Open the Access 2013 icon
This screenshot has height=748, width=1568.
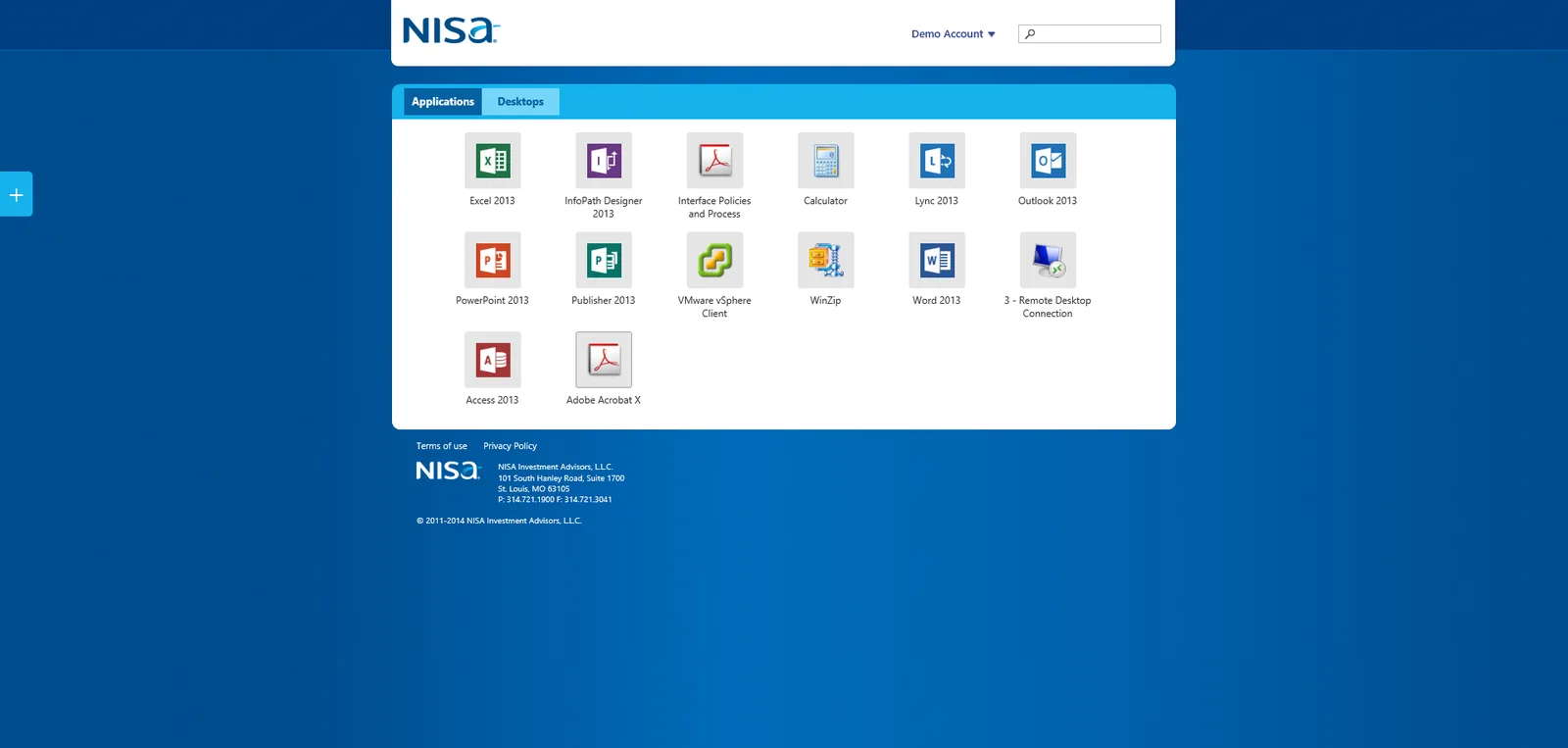(x=493, y=360)
